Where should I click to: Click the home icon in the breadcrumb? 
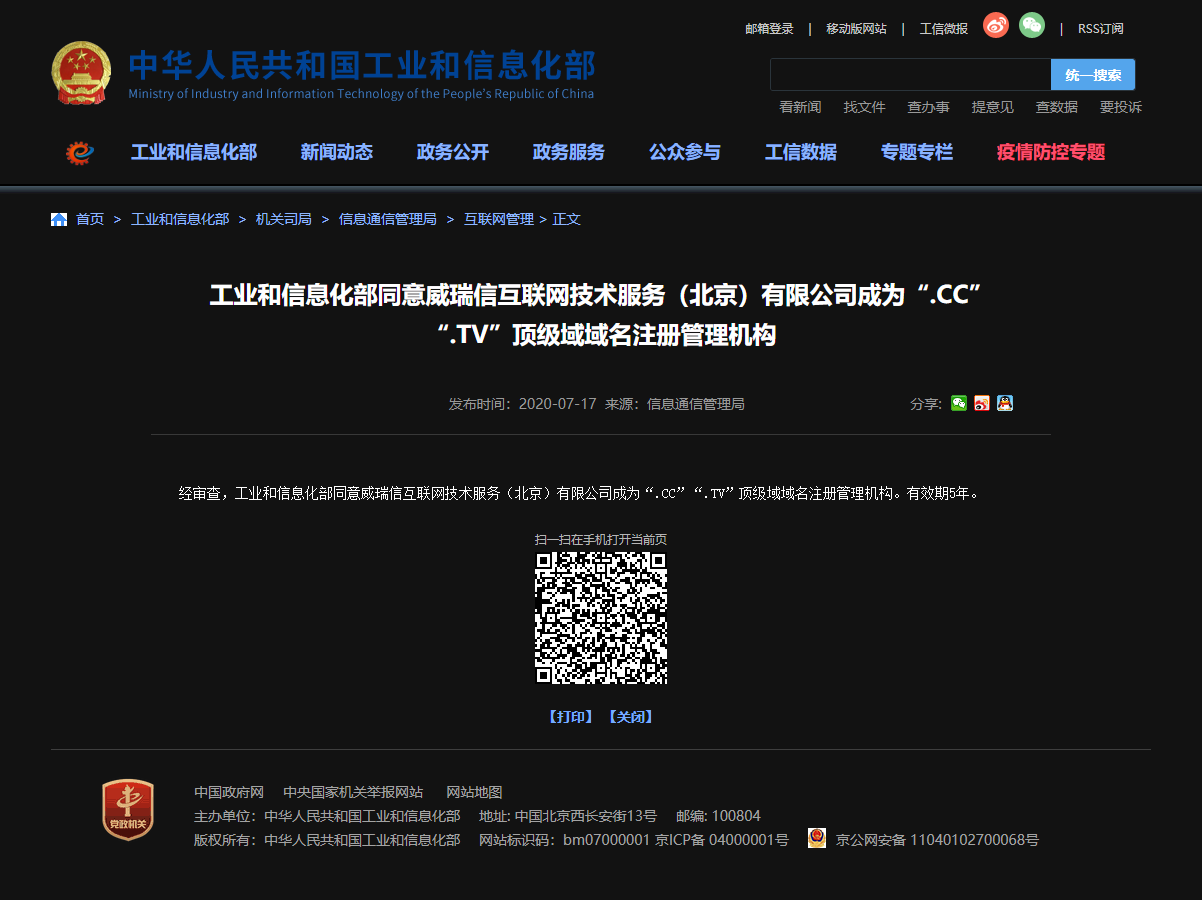click(59, 219)
